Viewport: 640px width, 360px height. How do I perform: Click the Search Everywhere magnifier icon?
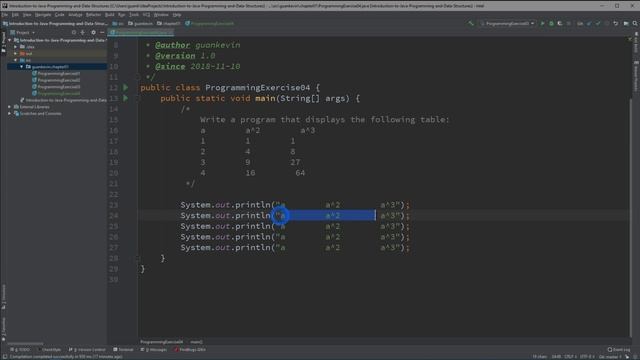tap(635, 24)
